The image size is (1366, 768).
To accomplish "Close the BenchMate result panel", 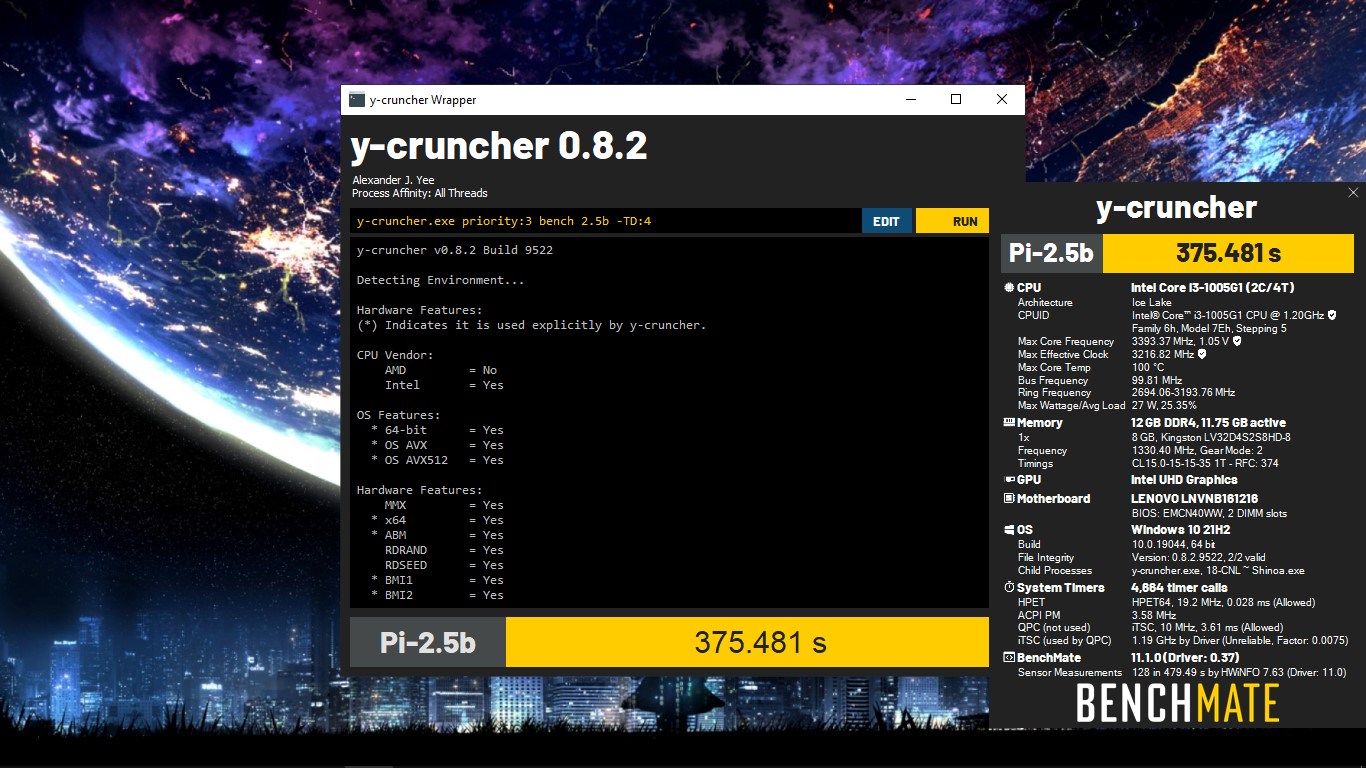I will [1353, 193].
